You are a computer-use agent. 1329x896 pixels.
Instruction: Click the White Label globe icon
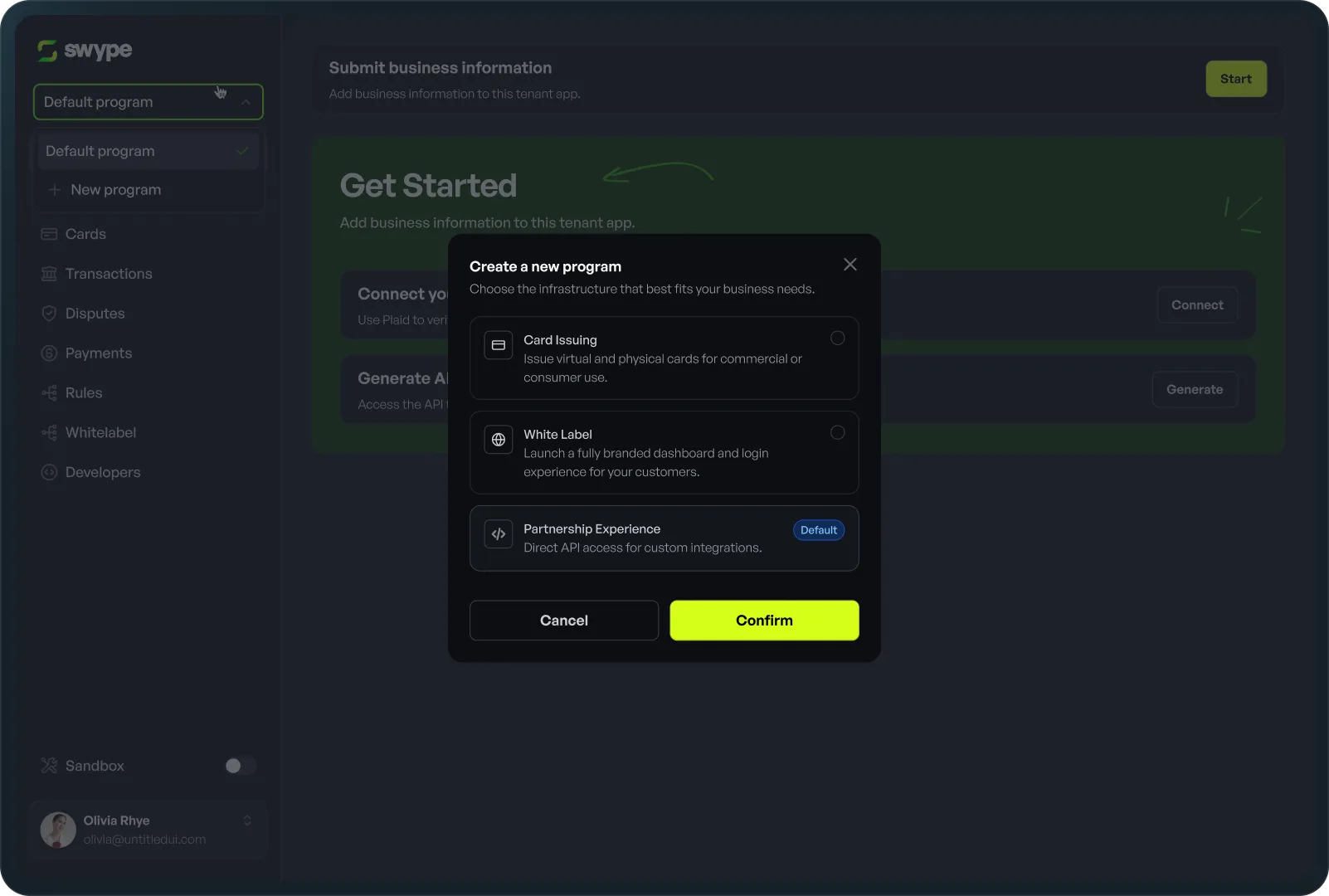[499, 440]
